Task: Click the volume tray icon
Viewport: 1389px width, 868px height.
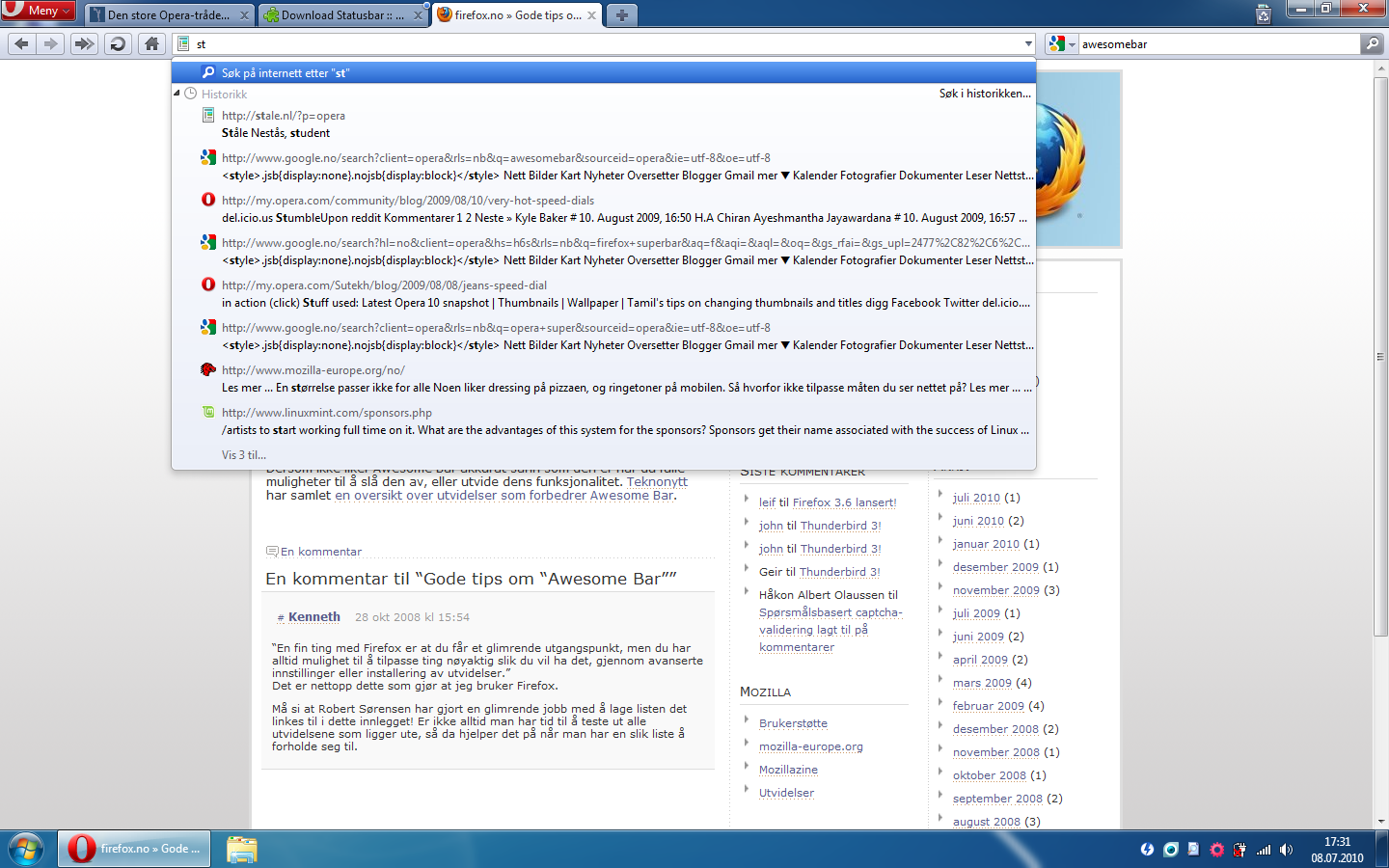Action: 1286,850
